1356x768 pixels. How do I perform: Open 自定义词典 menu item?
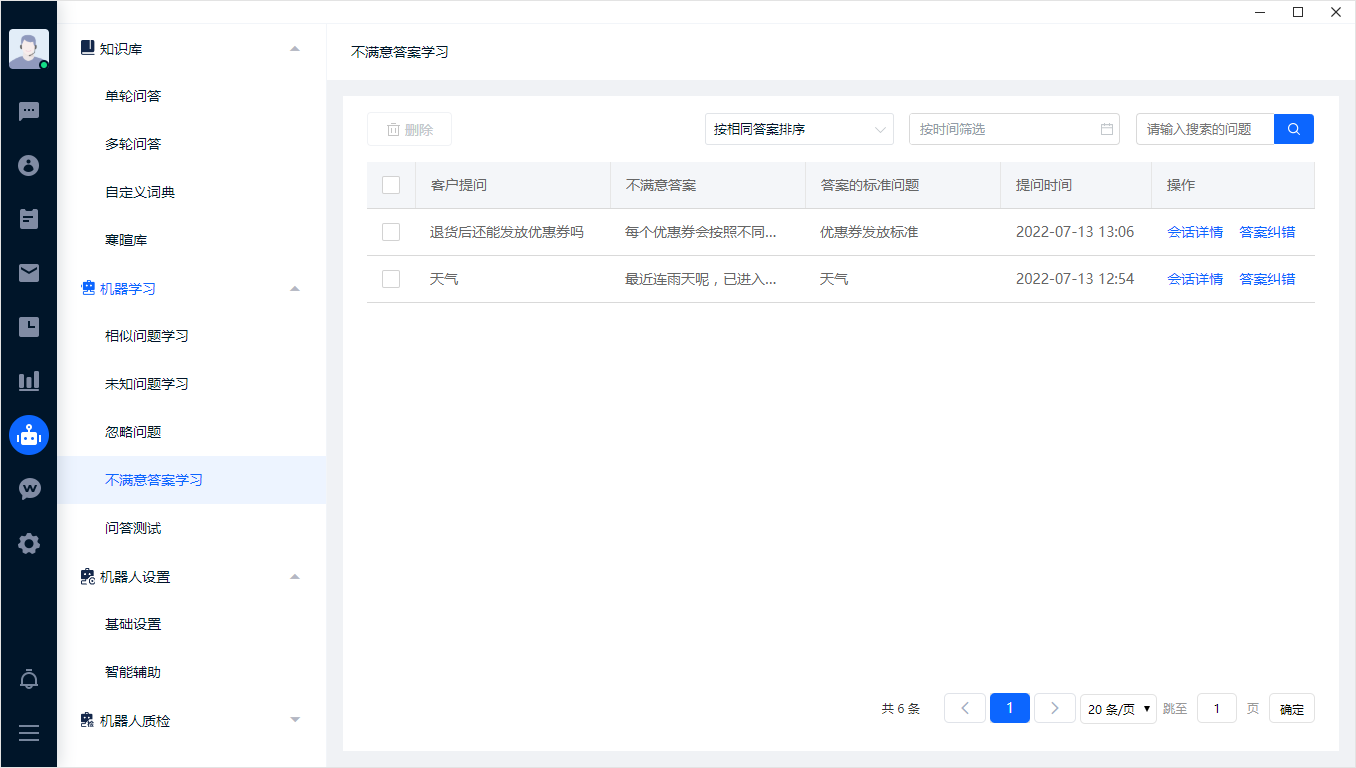(x=192, y=192)
